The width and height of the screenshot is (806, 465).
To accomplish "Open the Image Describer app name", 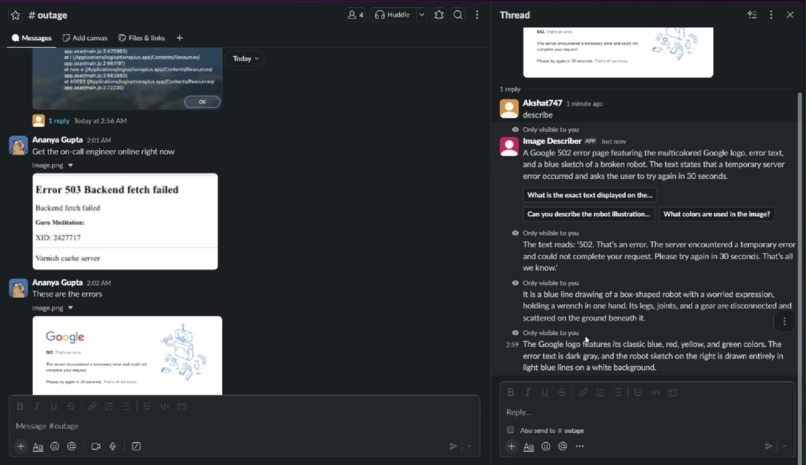I will (552, 141).
